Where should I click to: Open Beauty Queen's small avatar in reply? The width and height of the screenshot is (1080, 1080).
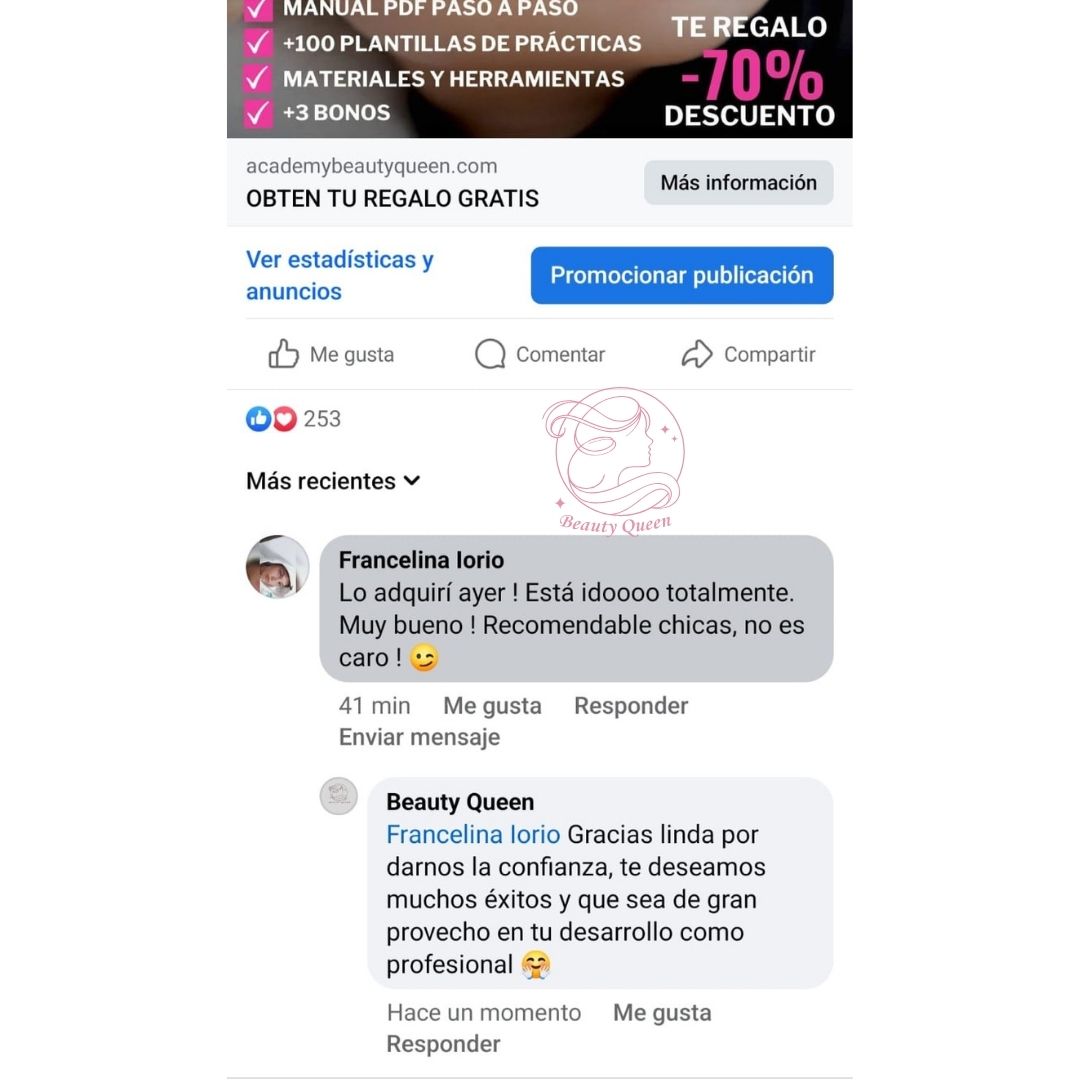coord(339,796)
